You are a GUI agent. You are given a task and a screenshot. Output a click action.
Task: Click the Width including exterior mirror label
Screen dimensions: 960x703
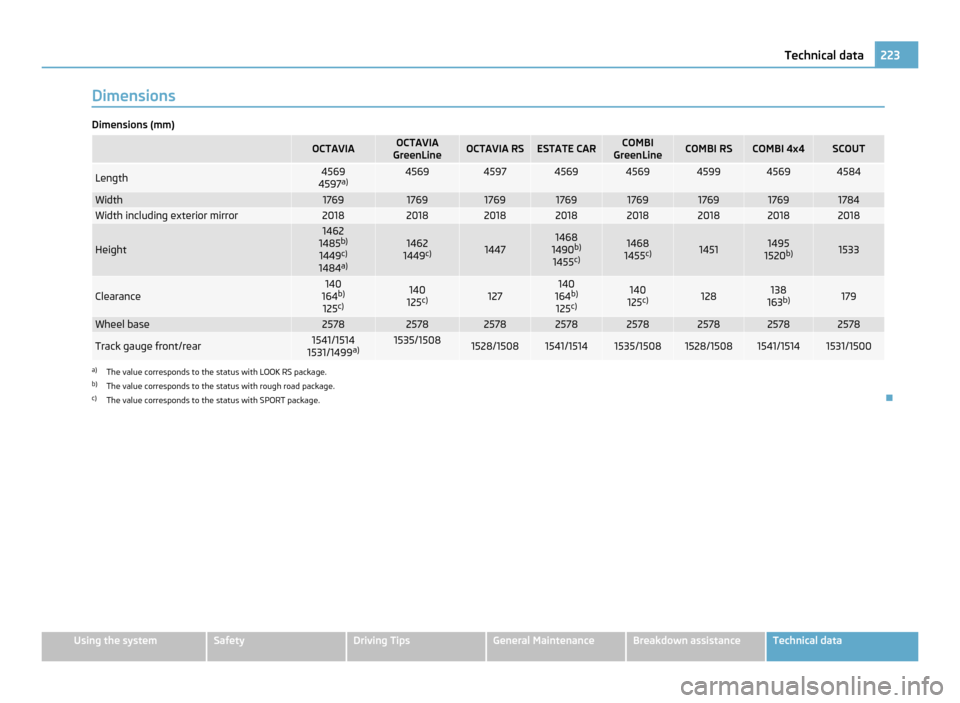pyautogui.click(x=167, y=216)
